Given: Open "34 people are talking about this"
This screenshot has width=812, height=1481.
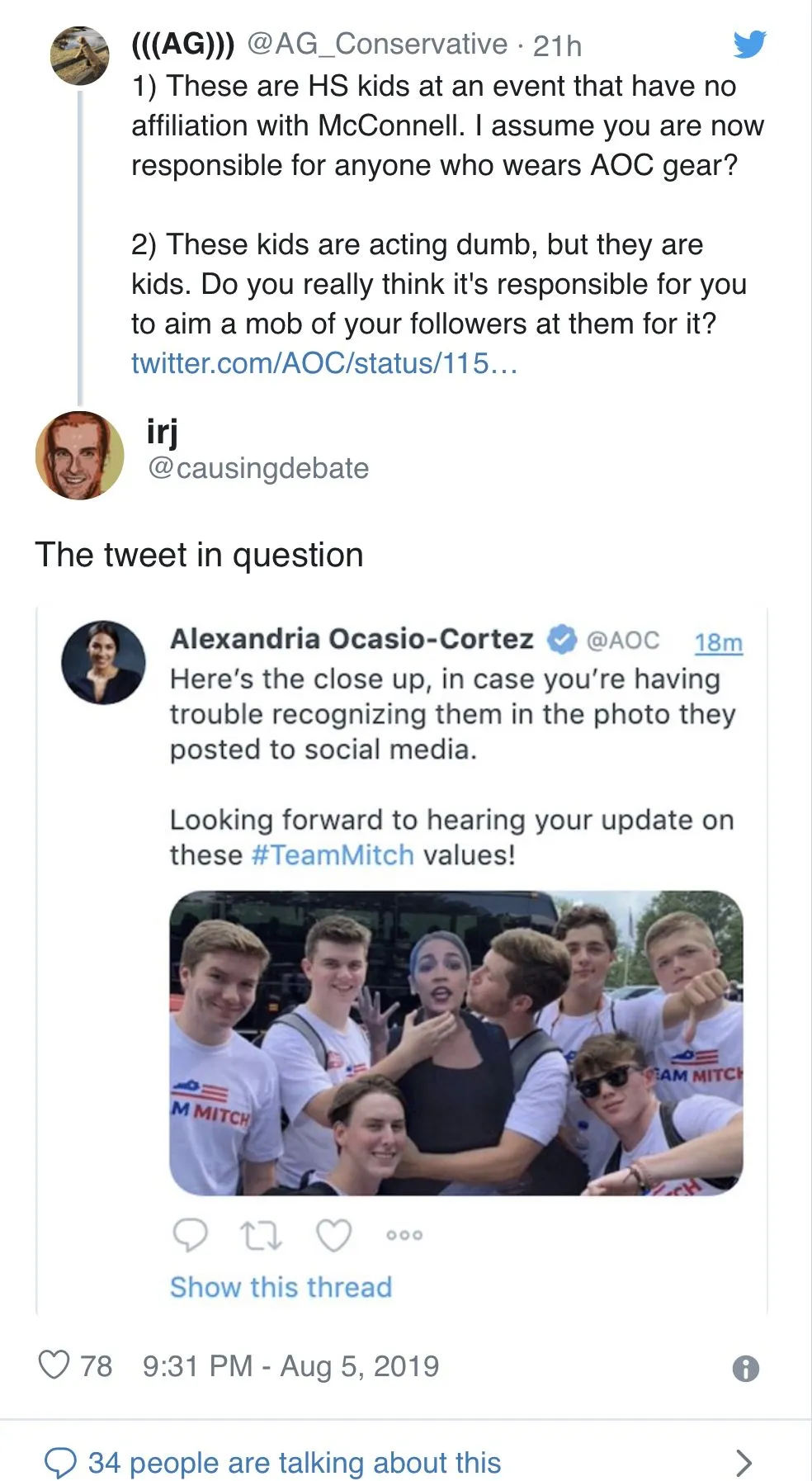Looking at the screenshot, I should [294, 1463].
